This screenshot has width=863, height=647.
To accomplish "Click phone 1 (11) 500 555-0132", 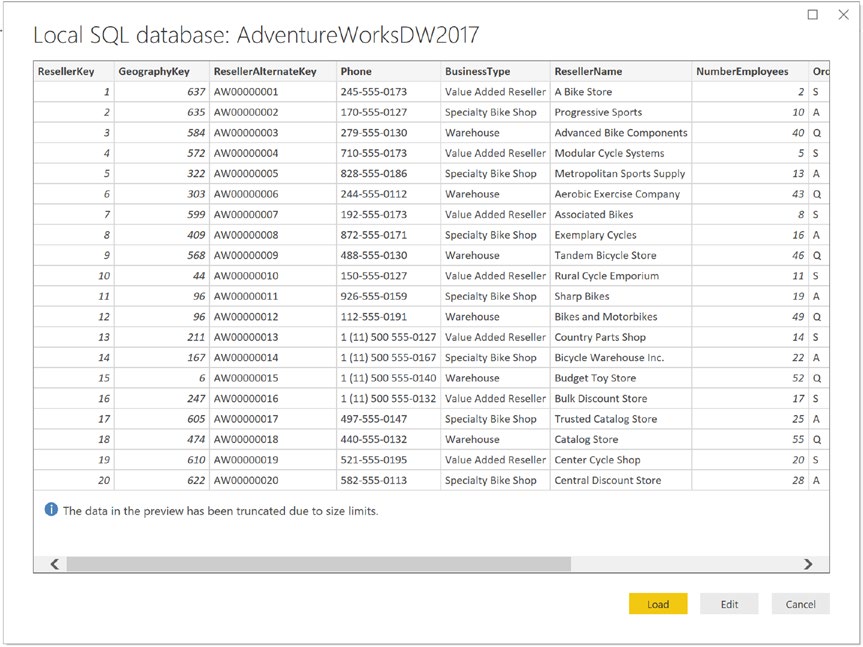I will [x=388, y=398].
